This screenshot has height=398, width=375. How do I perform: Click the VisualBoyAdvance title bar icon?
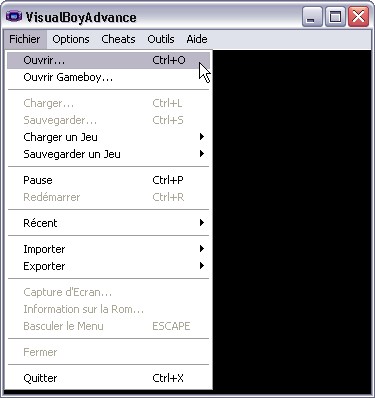click(x=14, y=16)
